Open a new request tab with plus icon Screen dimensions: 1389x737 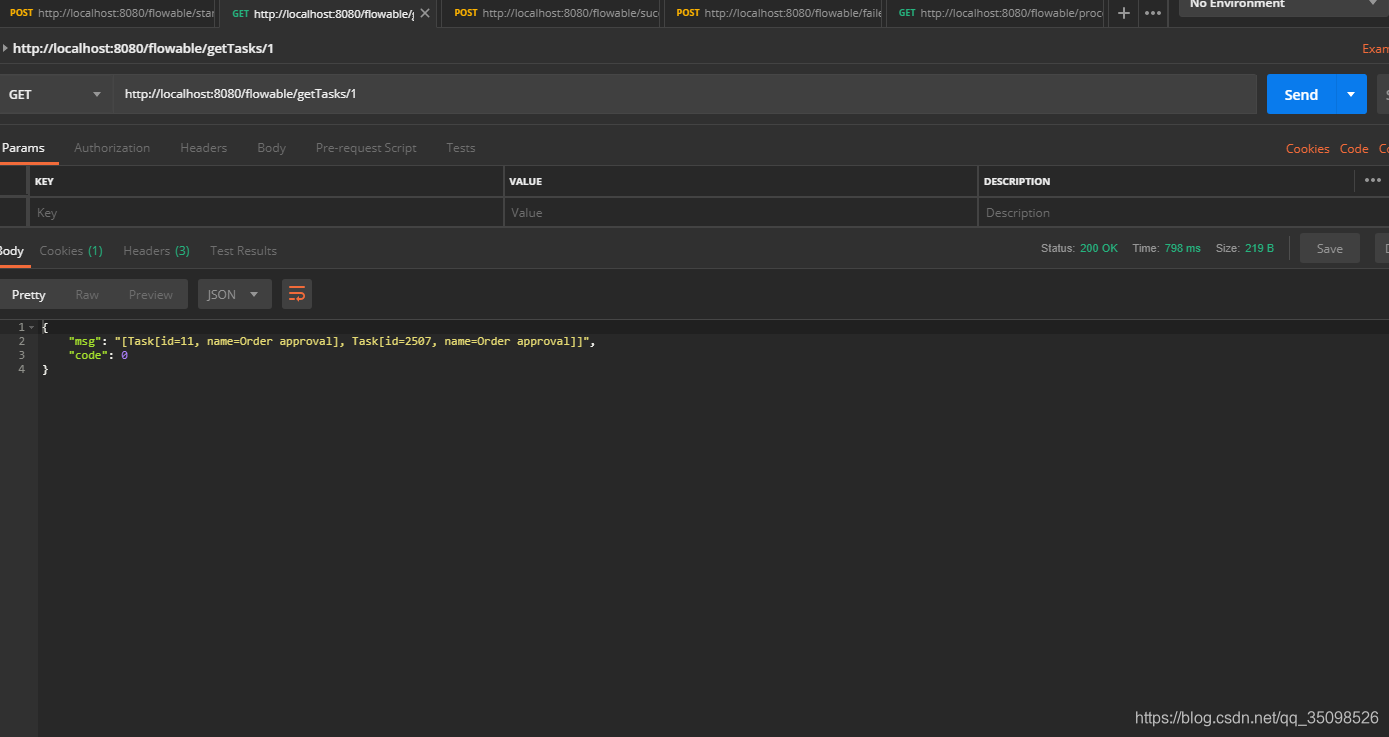coord(1123,13)
